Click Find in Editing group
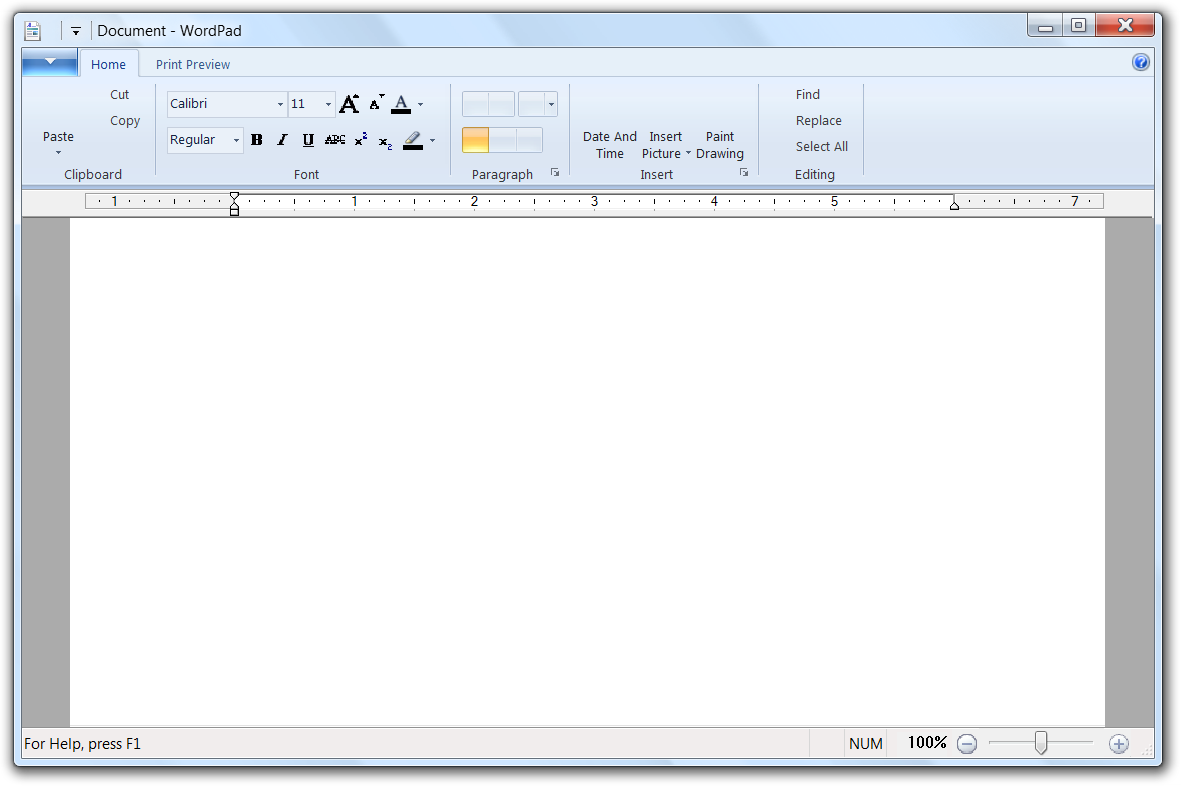Image resolution: width=1181 pixels, height=786 pixels. coord(807,95)
